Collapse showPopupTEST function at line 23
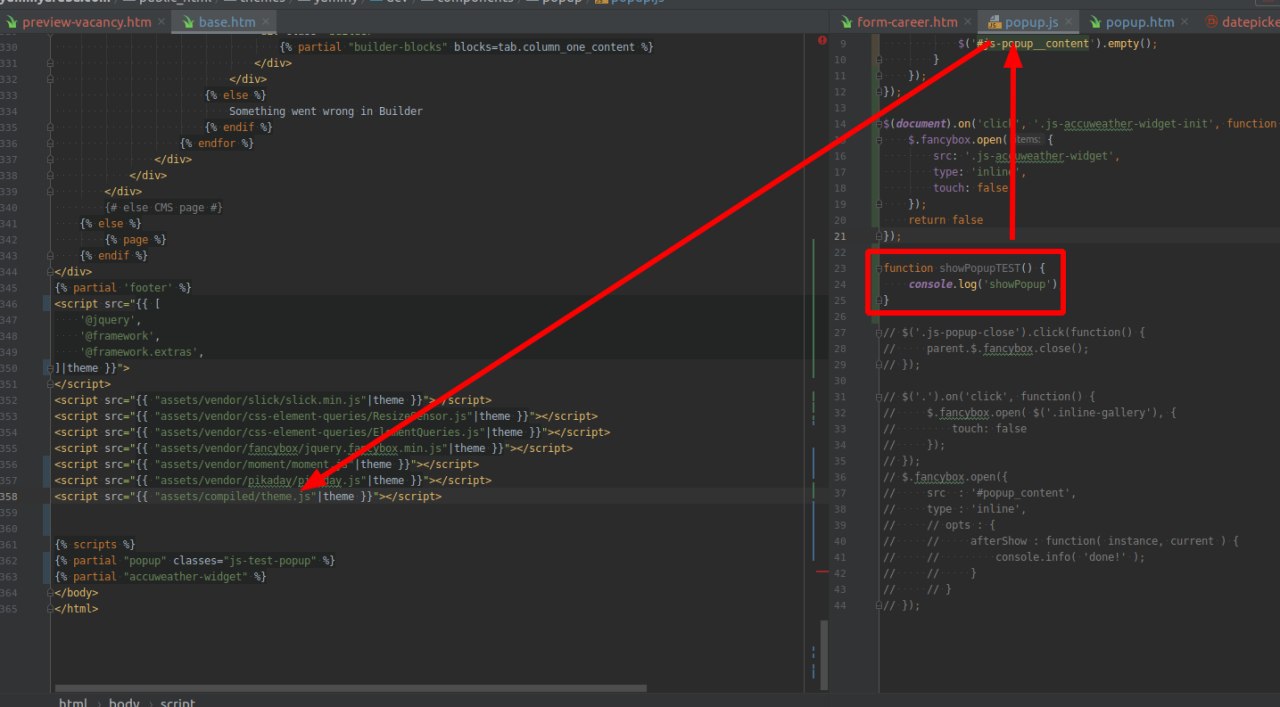This screenshot has height=707, width=1280. 879,268
